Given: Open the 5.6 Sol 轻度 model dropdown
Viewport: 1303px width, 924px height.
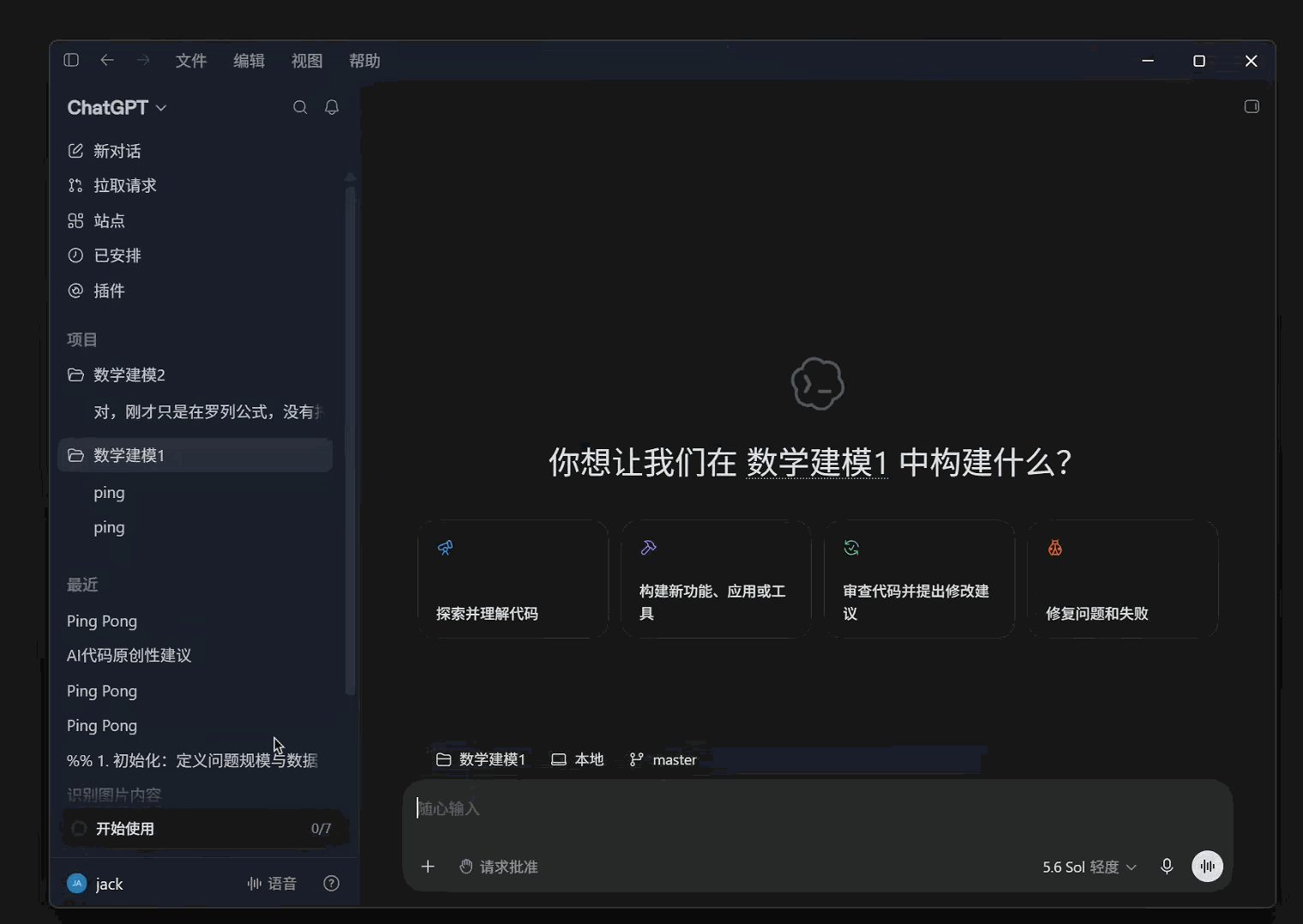Looking at the screenshot, I should click(x=1090, y=867).
